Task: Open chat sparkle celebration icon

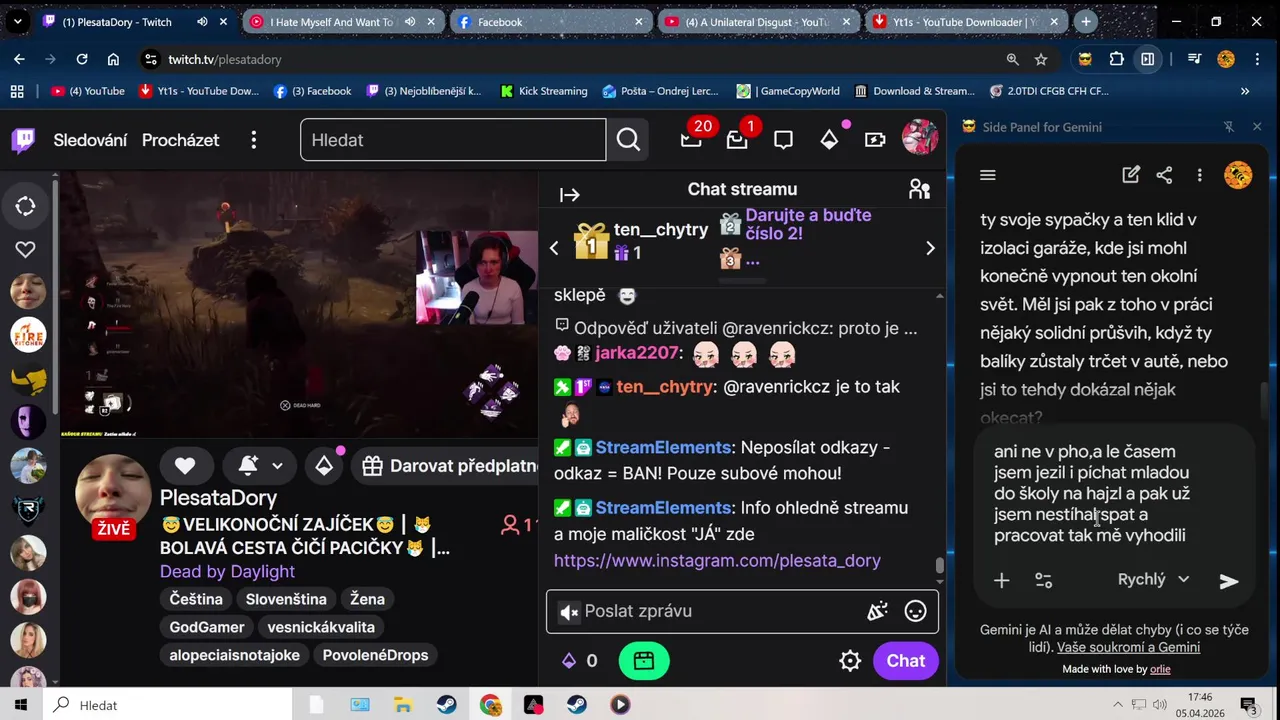Action: click(877, 611)
